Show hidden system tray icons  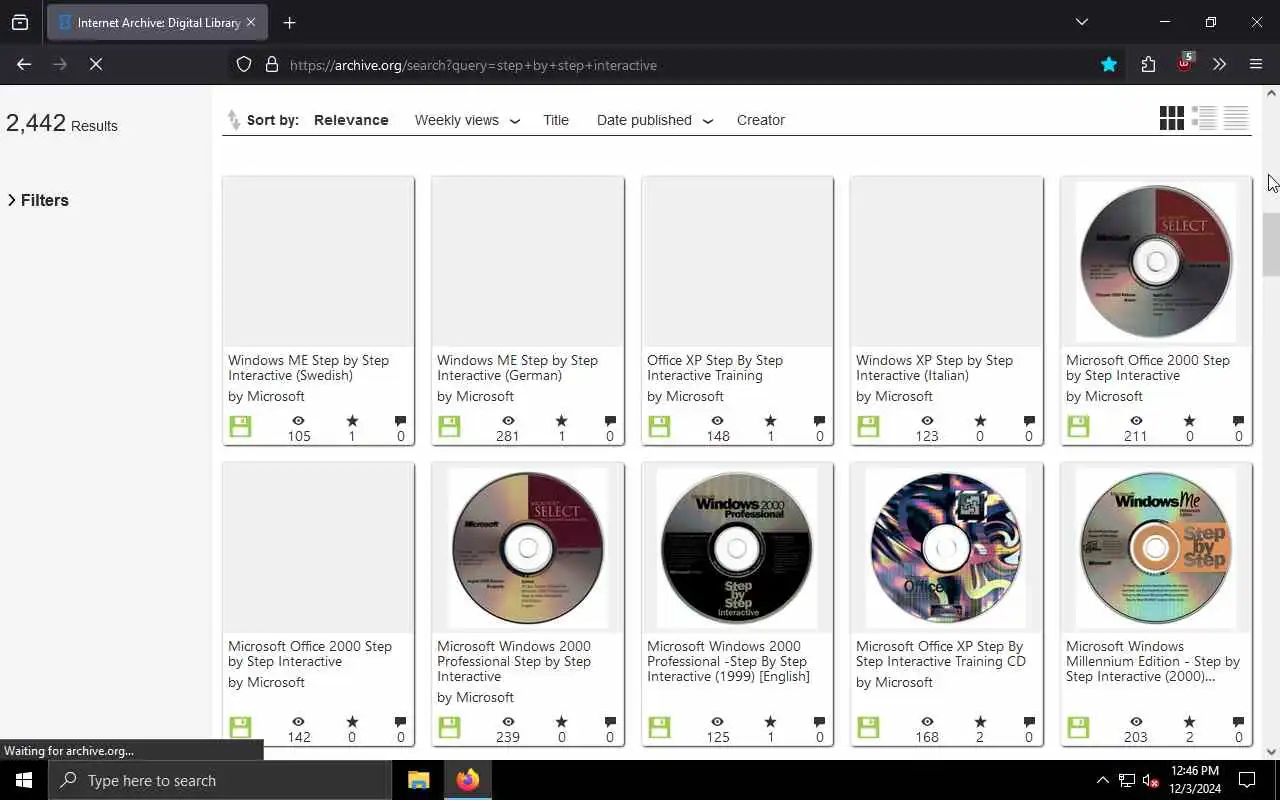[x=1102, y=780]
